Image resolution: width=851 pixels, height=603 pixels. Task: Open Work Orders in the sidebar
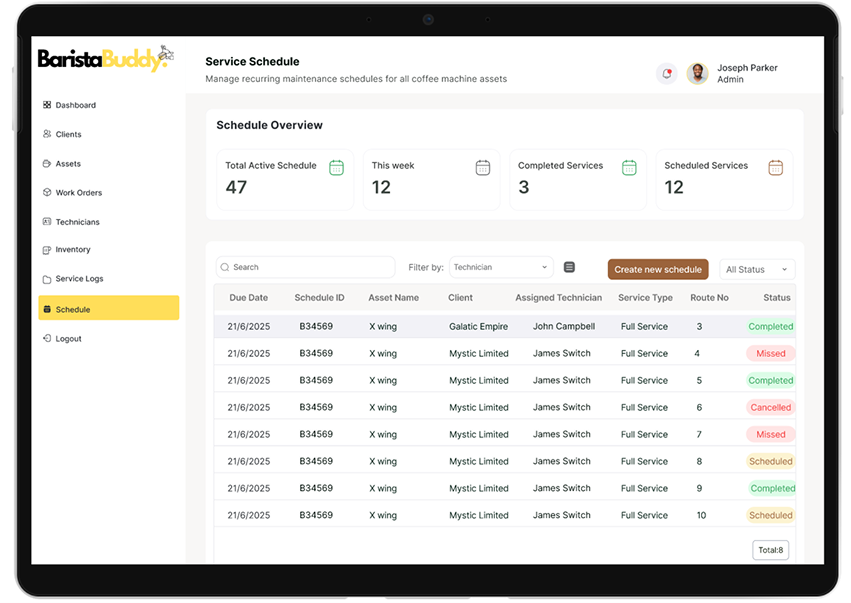pos(78,193)
